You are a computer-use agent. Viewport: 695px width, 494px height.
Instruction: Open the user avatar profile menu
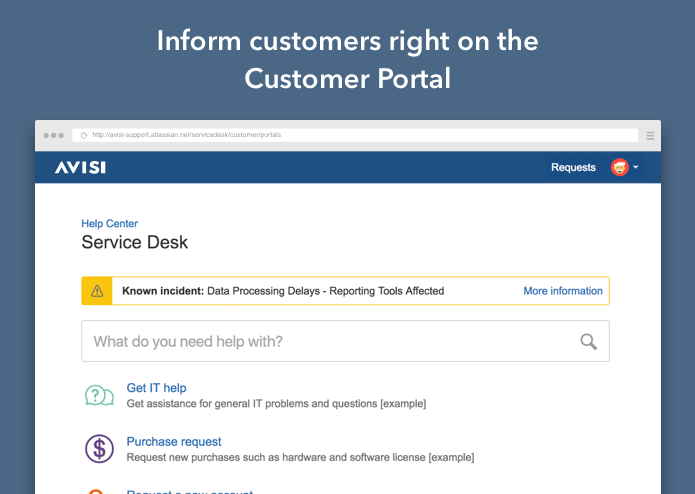click(619, 167)
